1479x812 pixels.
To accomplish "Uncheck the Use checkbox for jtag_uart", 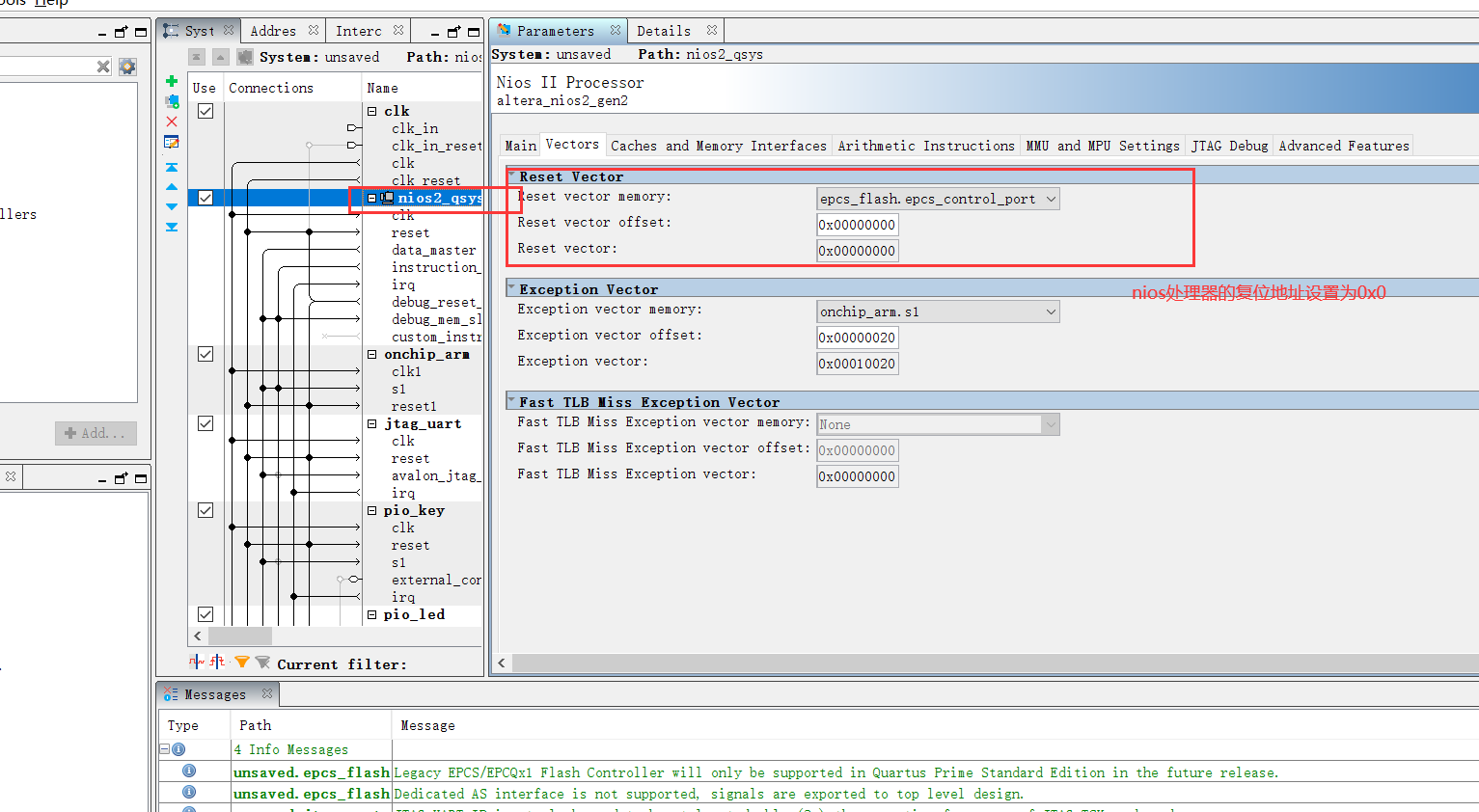I will 205,422.
